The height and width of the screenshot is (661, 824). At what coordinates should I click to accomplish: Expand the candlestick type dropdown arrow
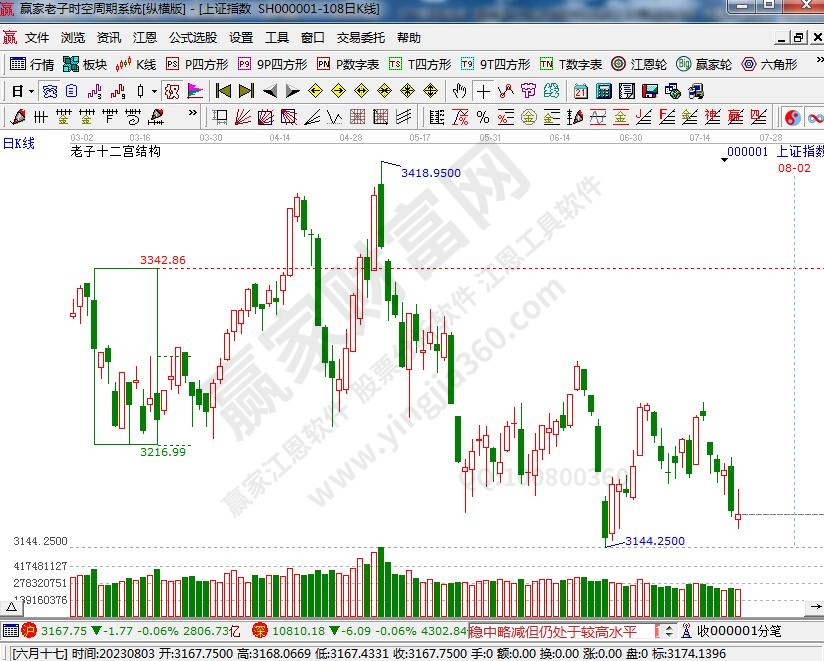154,91
